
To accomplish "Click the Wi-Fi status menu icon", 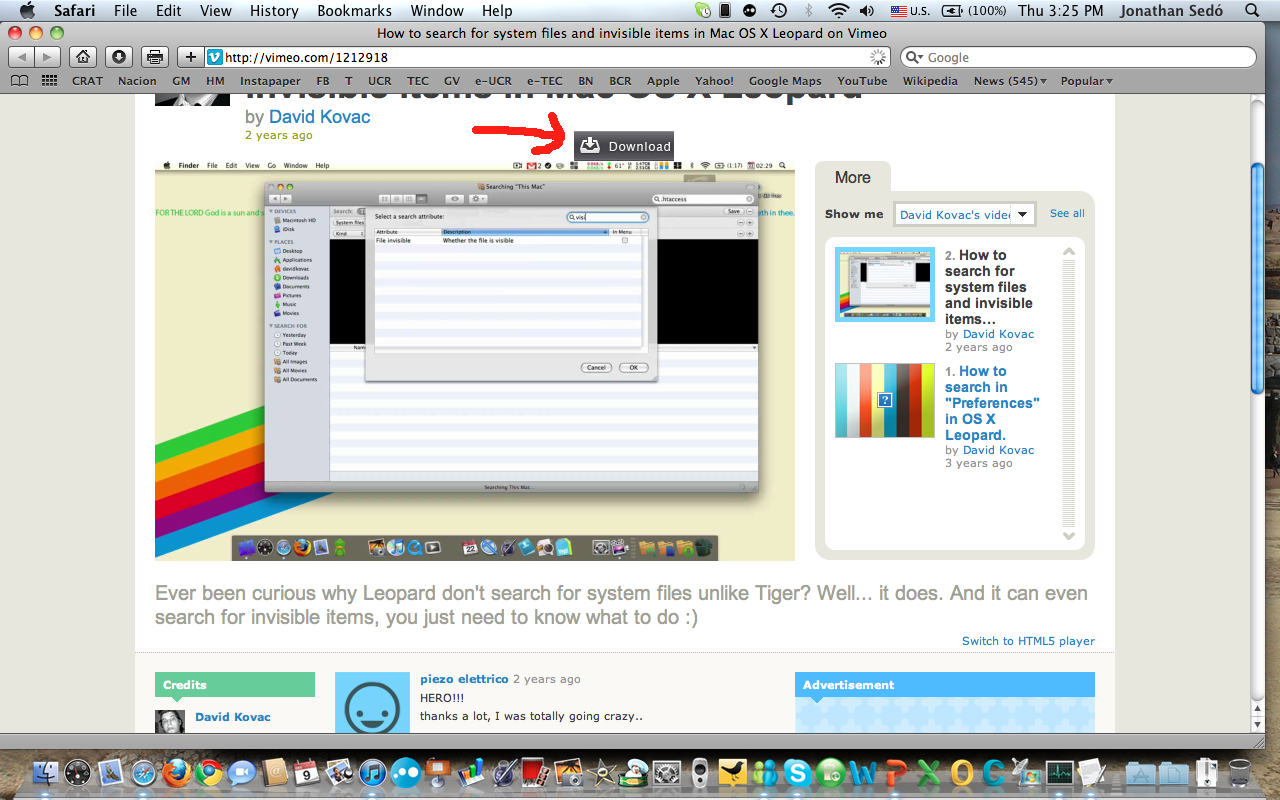I will (838, 11).
